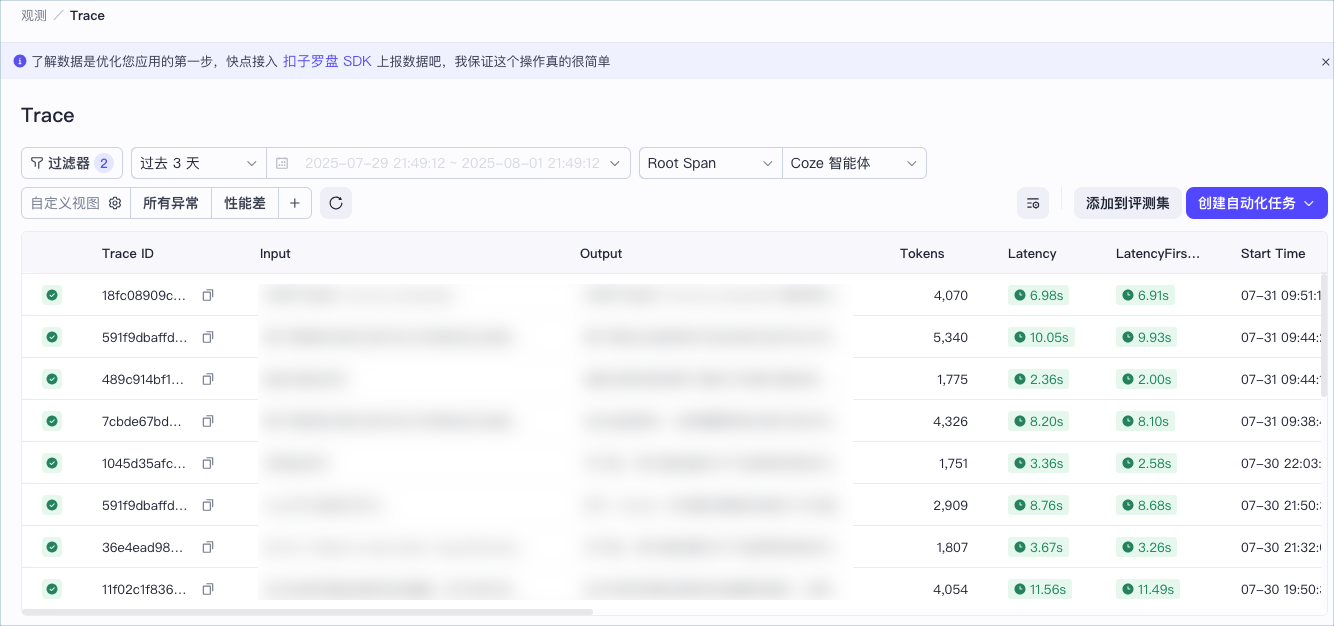Select the 所有异常 view tab
Viewport: 1334px width, 626px height.
tap(171, 203)
